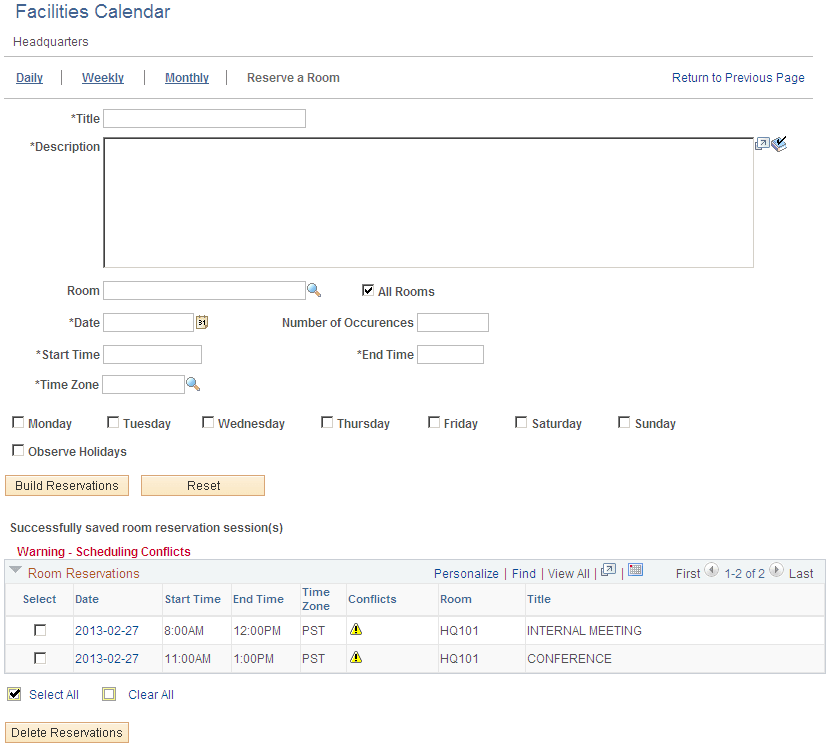
Task: Check the Thursday checkbox
Action: pyautogui.click(x=327, y=422)
